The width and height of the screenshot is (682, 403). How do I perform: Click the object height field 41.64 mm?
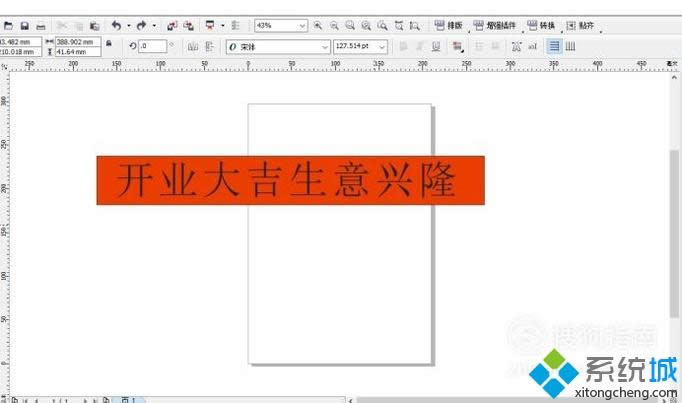pyautogui.click(x=78, y=52)
